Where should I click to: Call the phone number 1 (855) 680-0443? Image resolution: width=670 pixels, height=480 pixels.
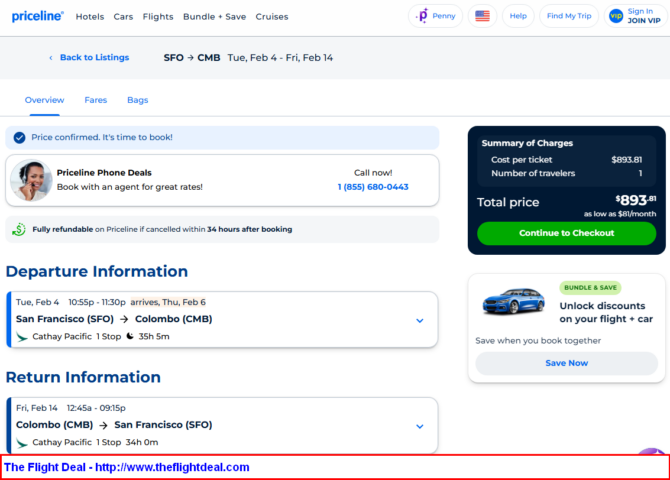tap(372, 187)
